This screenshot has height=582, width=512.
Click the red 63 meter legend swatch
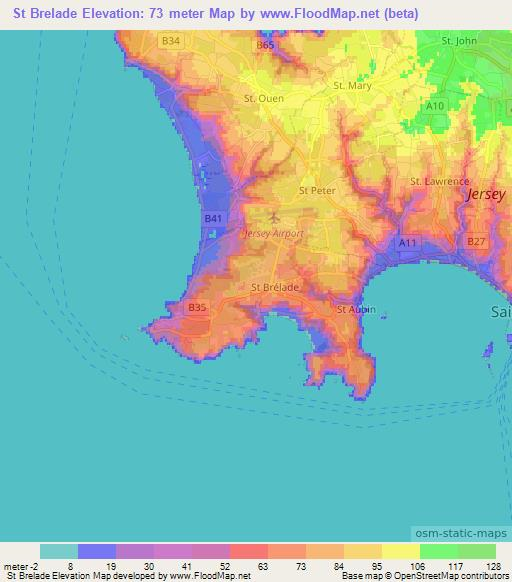click(x=249, y=551)
